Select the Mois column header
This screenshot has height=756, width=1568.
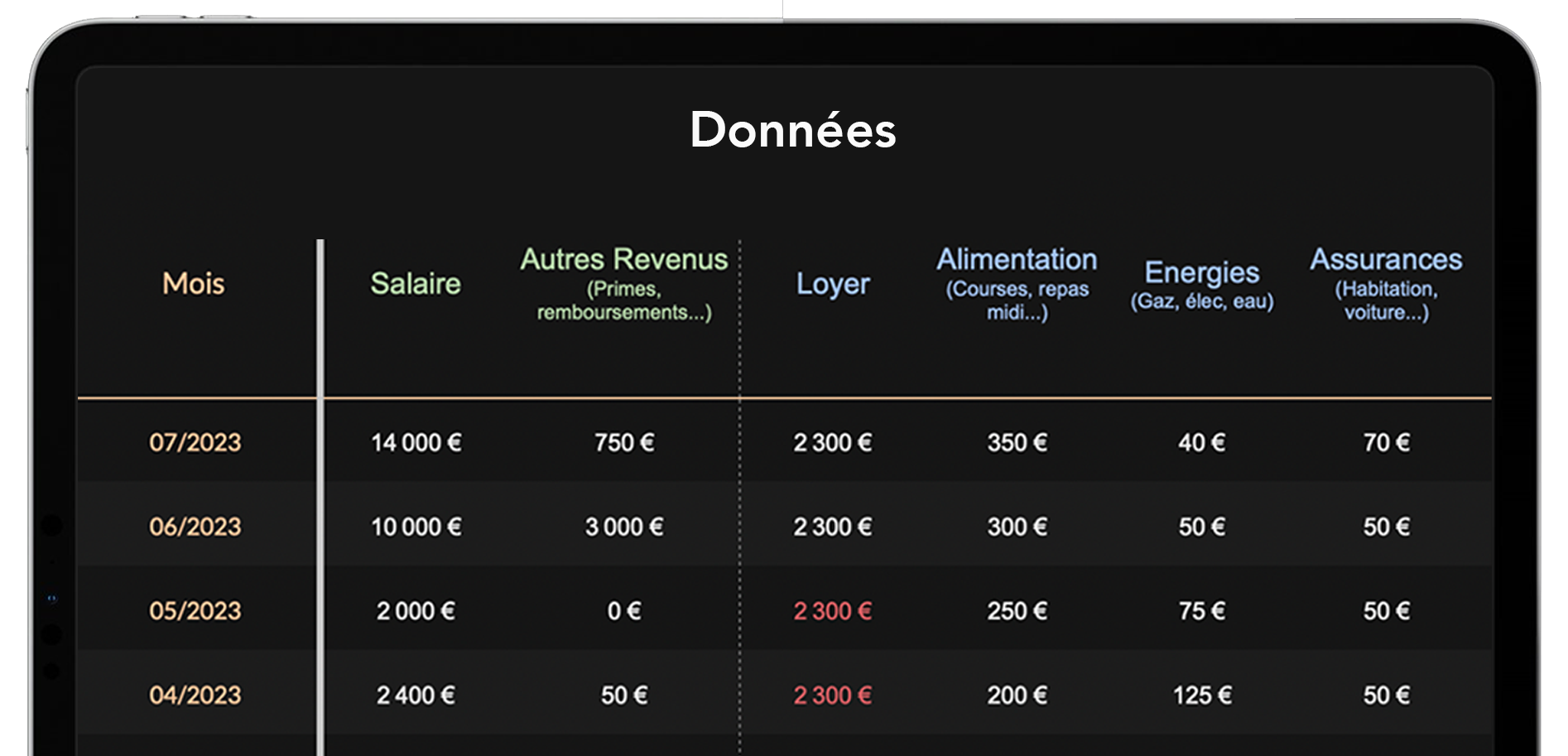194,284
